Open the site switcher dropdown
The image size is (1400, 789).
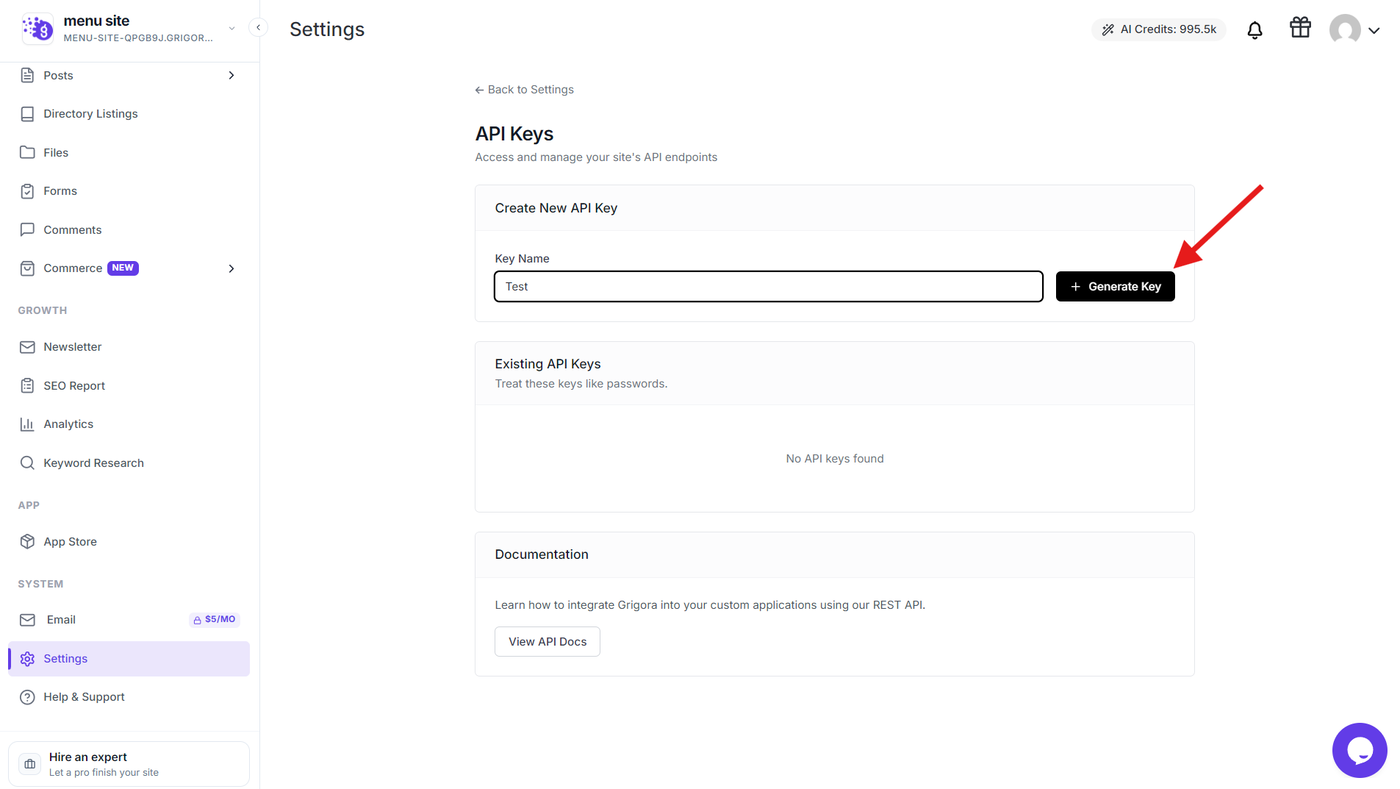coord(231,29)
